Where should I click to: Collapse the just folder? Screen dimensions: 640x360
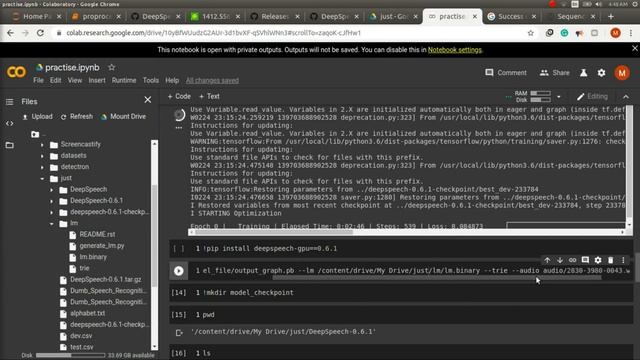[x=42, y=178]
